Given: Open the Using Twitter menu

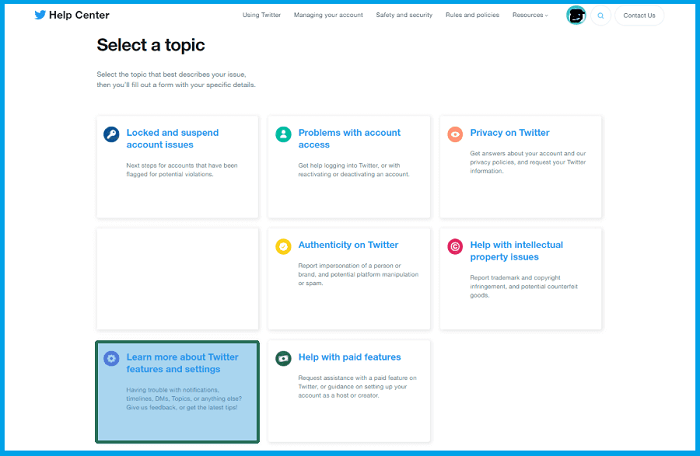Looking at the screenshot, I should [x=262, y=15].
